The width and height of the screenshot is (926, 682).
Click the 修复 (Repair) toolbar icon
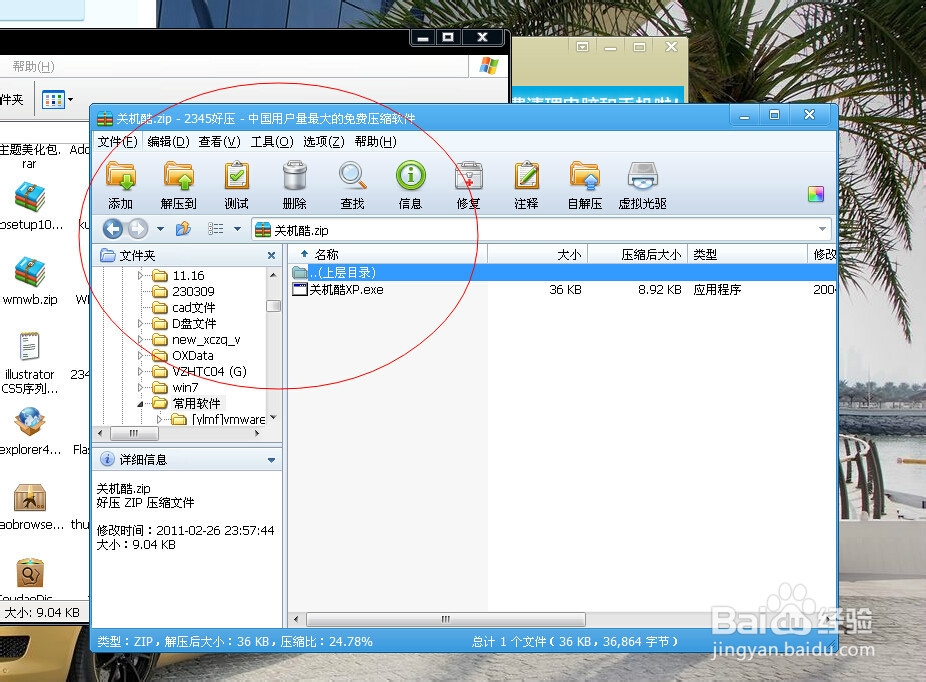(468, 185)
